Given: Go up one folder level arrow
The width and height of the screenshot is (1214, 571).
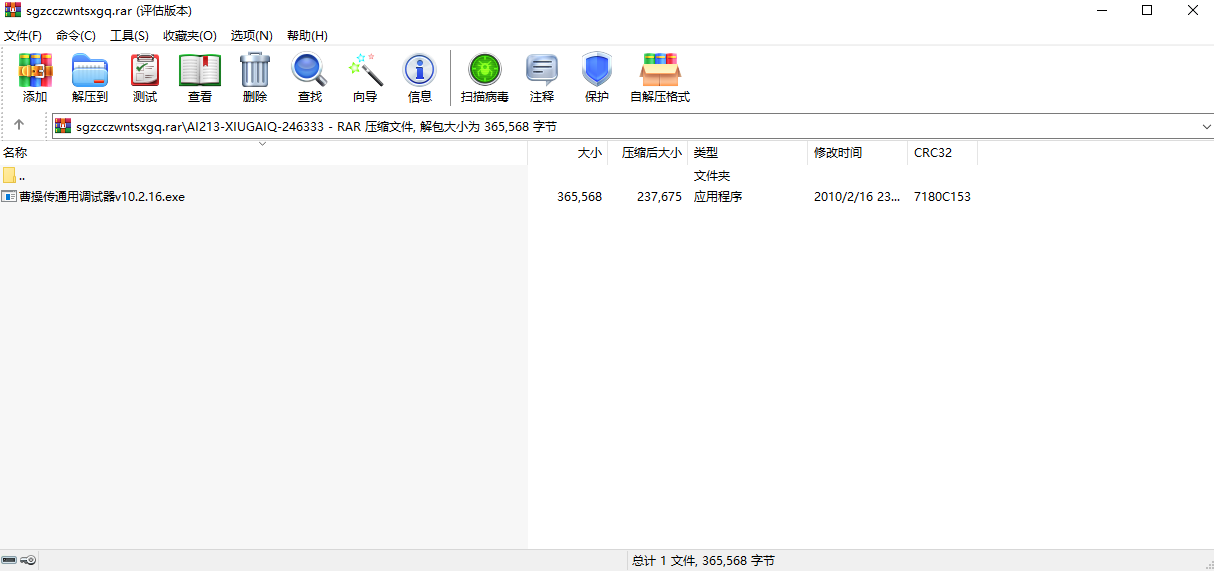Looking at the screenshot, I should [x=19, y=125].
